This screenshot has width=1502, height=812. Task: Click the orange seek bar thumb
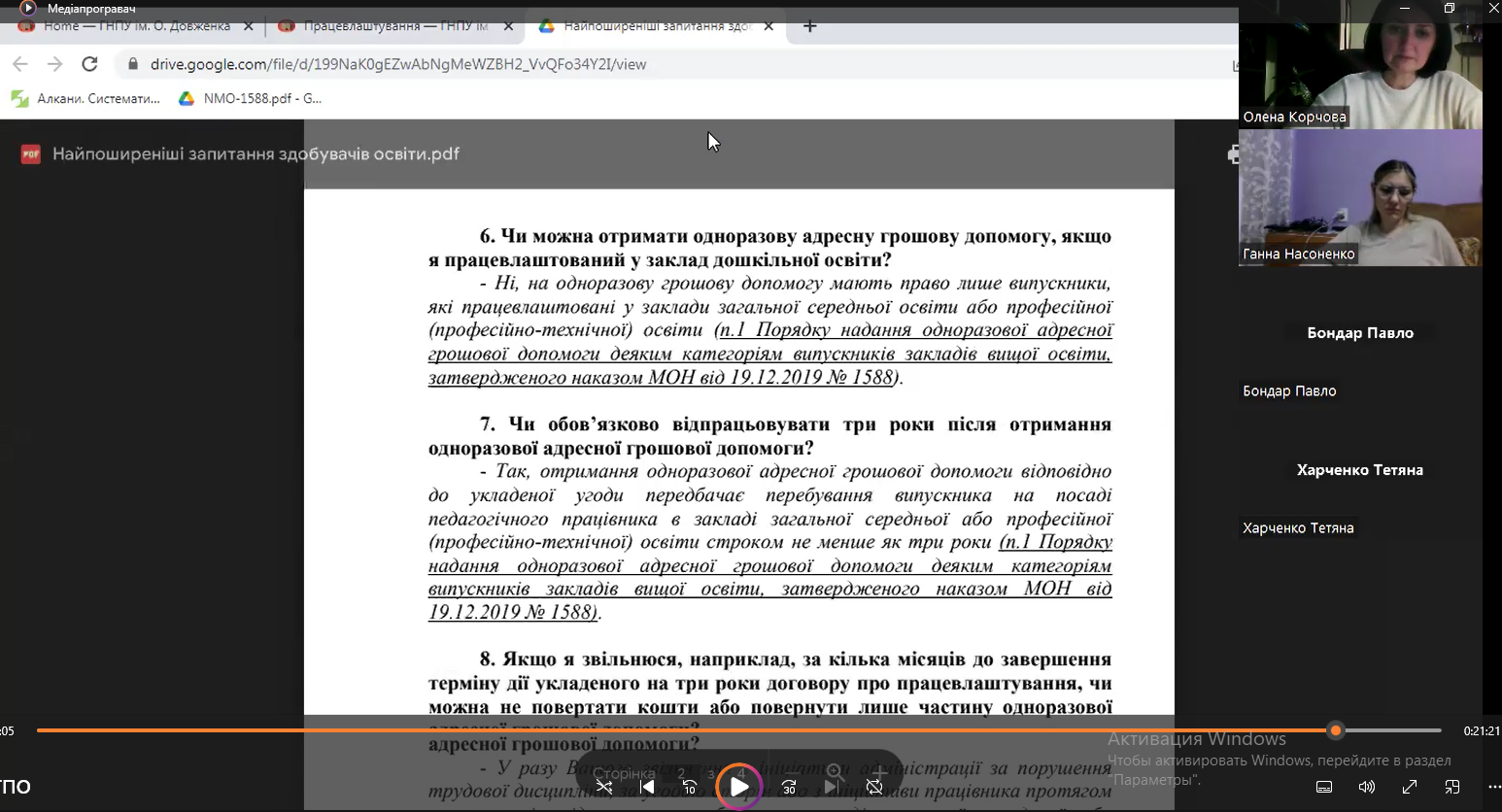click(x=1336, y=730)
